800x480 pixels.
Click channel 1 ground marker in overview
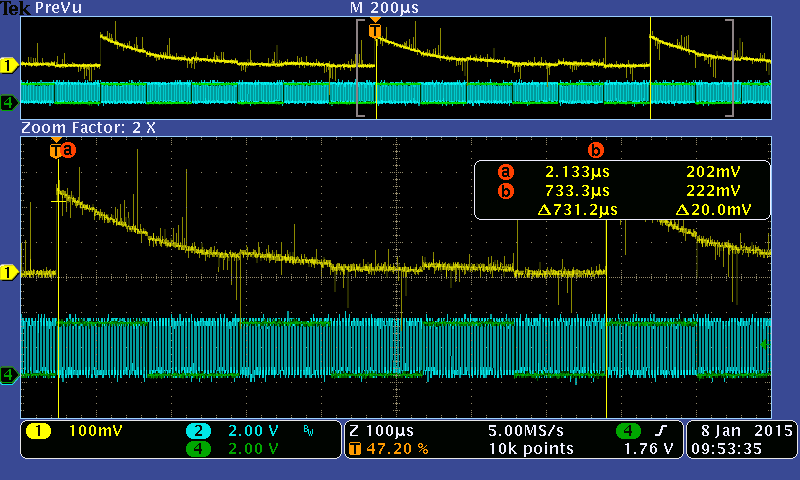[x=9, y=66]
